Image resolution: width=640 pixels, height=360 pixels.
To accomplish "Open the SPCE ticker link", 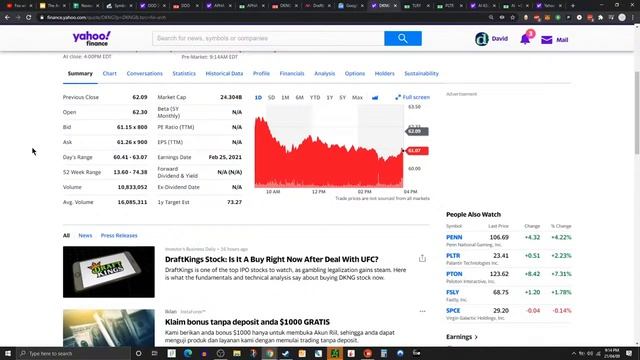I will pyautogui.click(x=453, y=311).
